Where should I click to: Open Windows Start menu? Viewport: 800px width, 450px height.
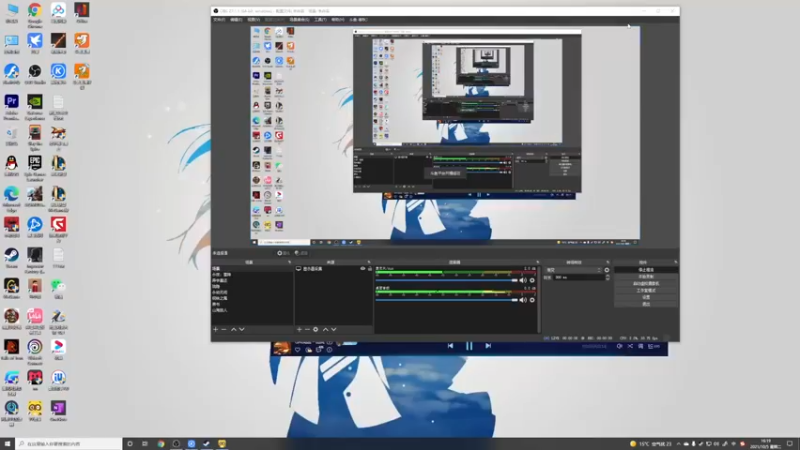7,444
